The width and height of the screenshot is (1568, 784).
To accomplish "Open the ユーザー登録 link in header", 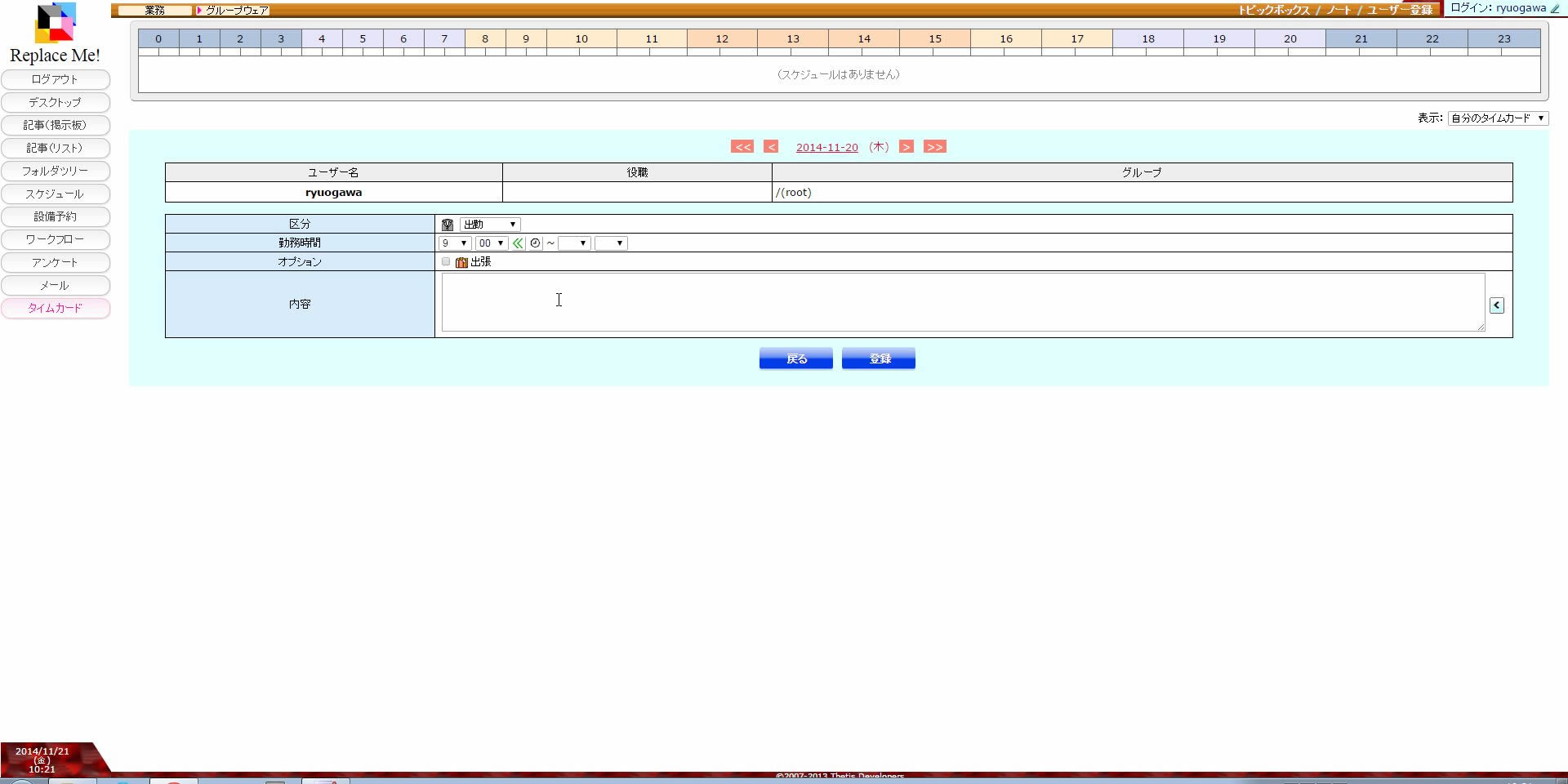I will 1400,10.
